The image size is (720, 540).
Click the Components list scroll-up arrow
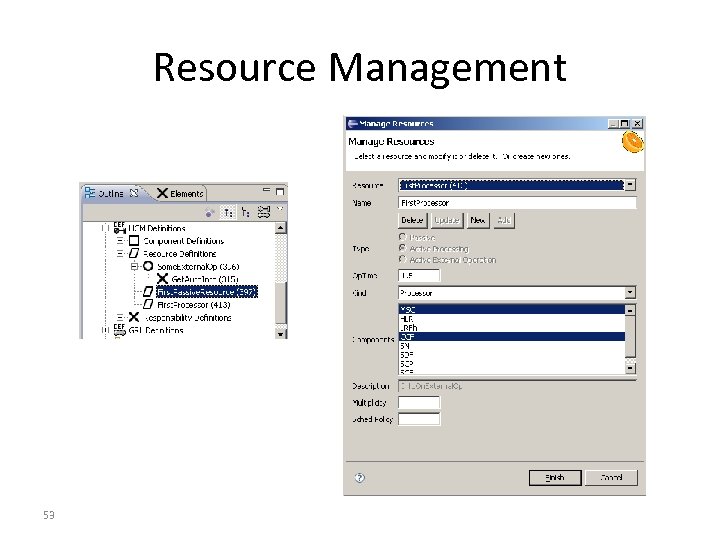(630, 310)
